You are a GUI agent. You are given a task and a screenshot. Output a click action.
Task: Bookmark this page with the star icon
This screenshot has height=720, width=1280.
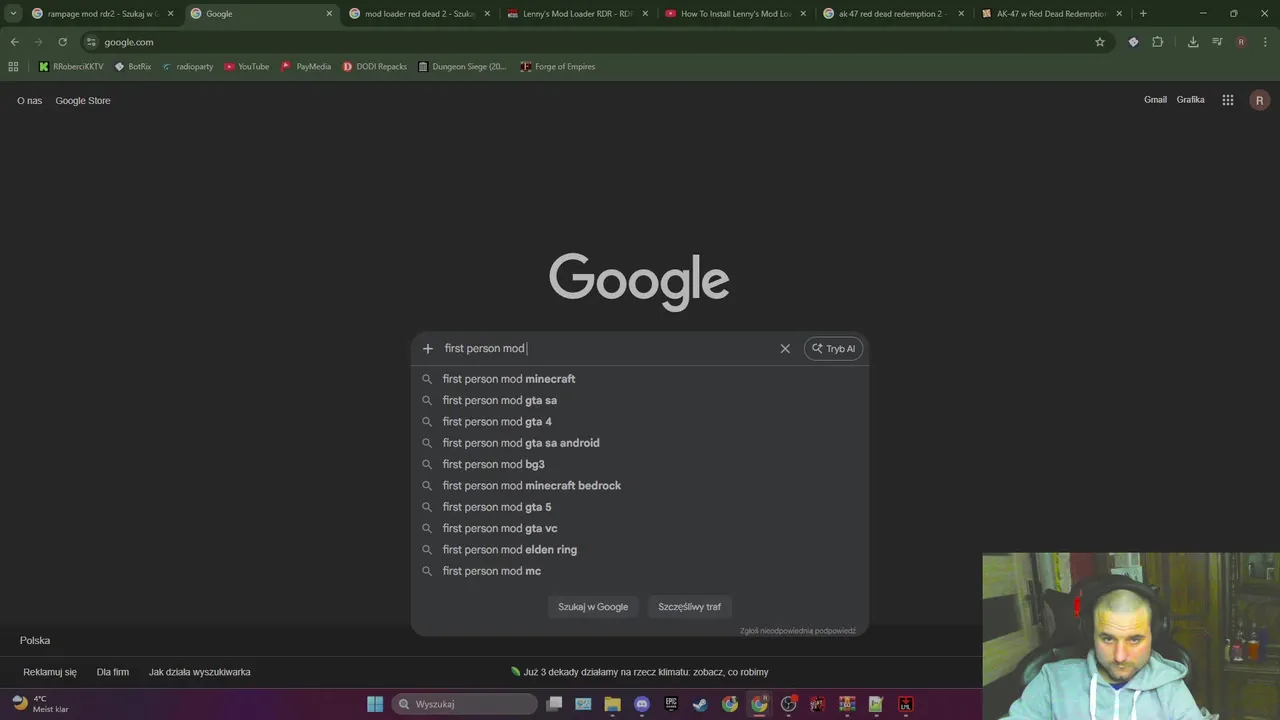[1100, 42]
